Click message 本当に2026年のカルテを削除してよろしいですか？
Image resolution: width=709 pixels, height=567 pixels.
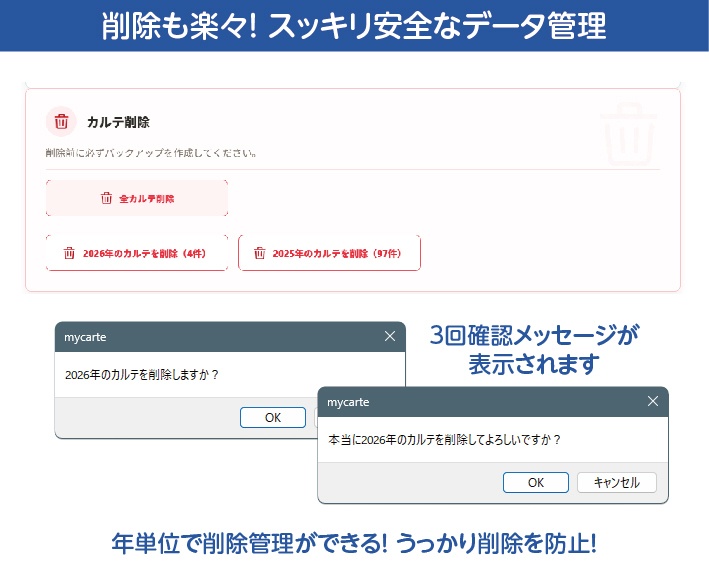coord(444,439)
